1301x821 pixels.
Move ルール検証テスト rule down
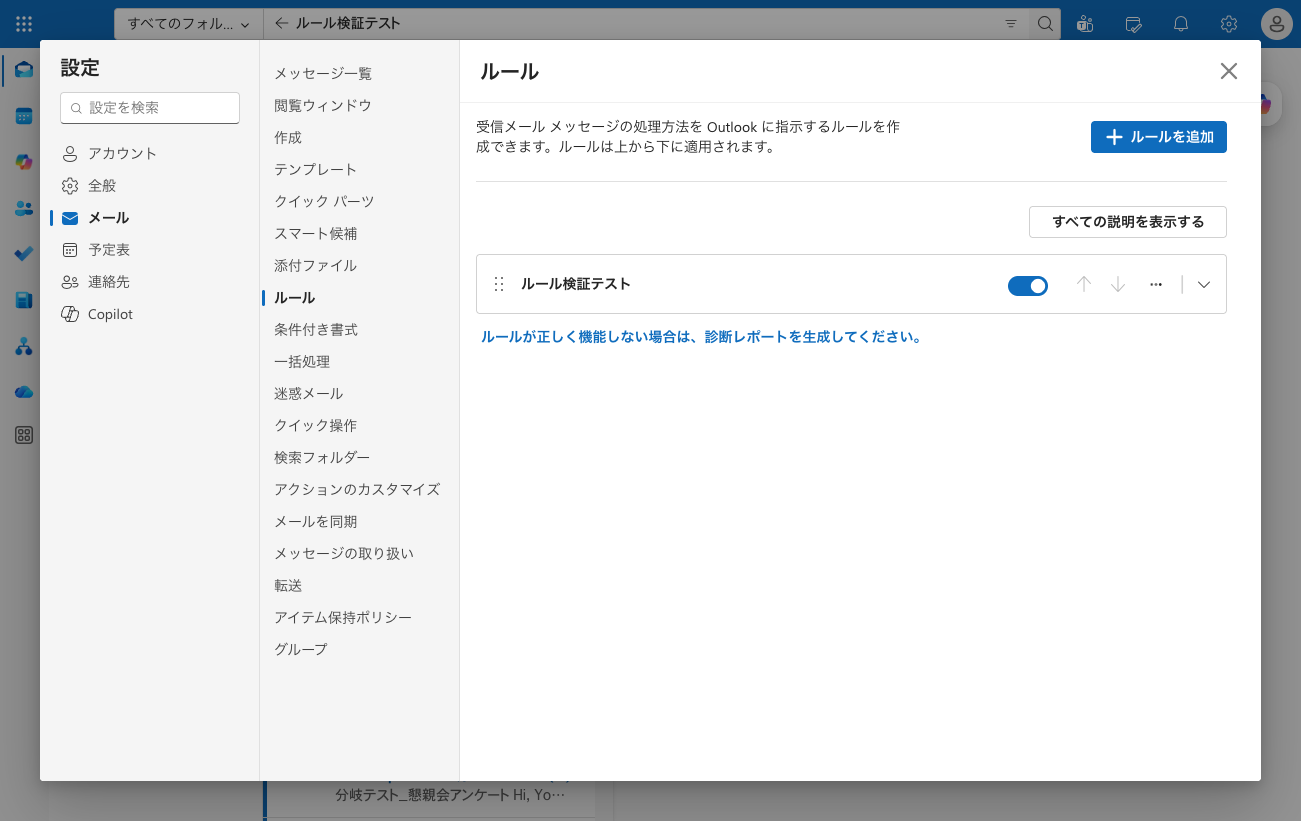tap(1118, 284)
